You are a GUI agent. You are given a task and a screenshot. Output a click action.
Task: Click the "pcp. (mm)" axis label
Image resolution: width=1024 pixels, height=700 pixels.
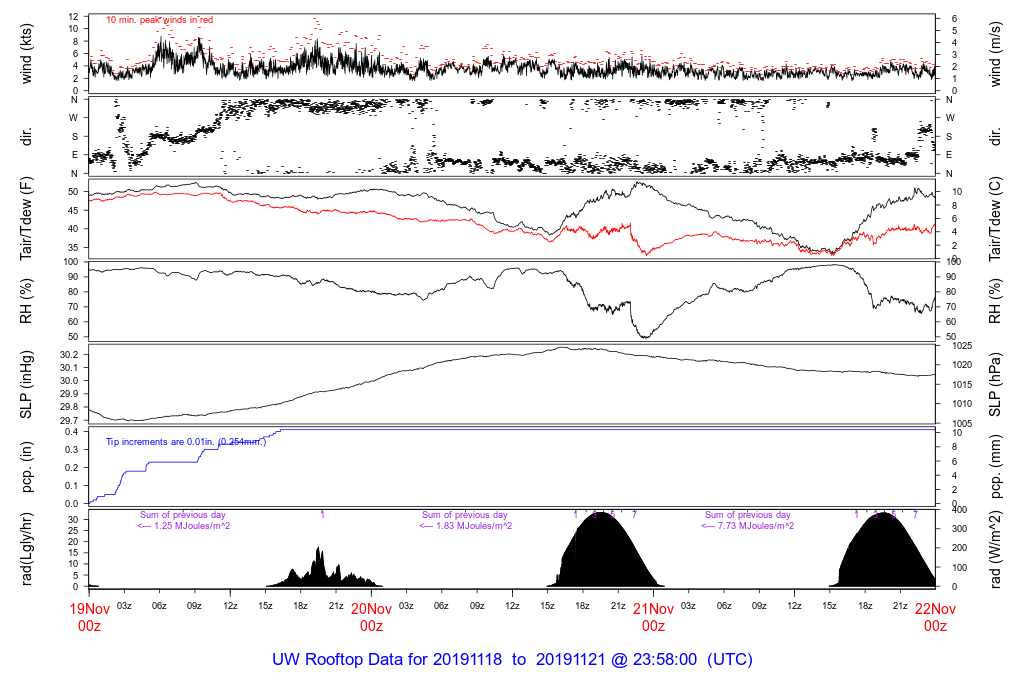point(995,468)
